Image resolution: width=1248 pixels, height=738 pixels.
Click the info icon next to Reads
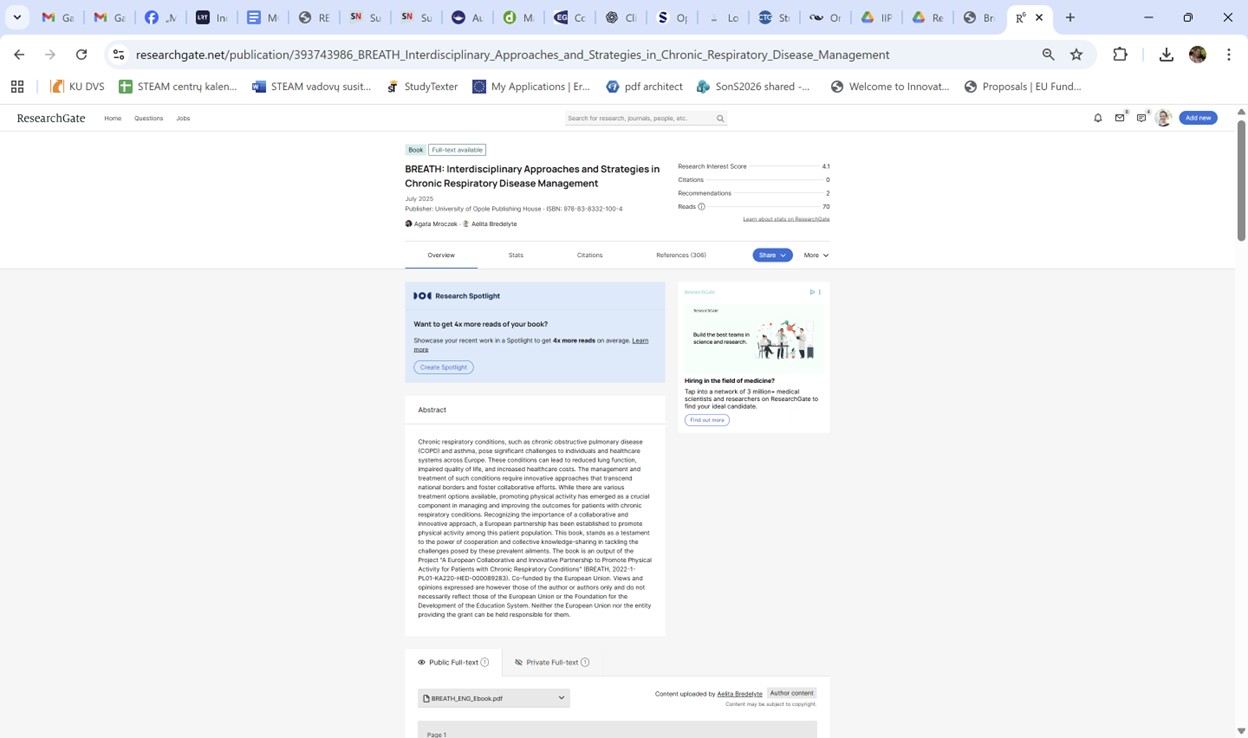pyautogui.click(x=702, y=207)
